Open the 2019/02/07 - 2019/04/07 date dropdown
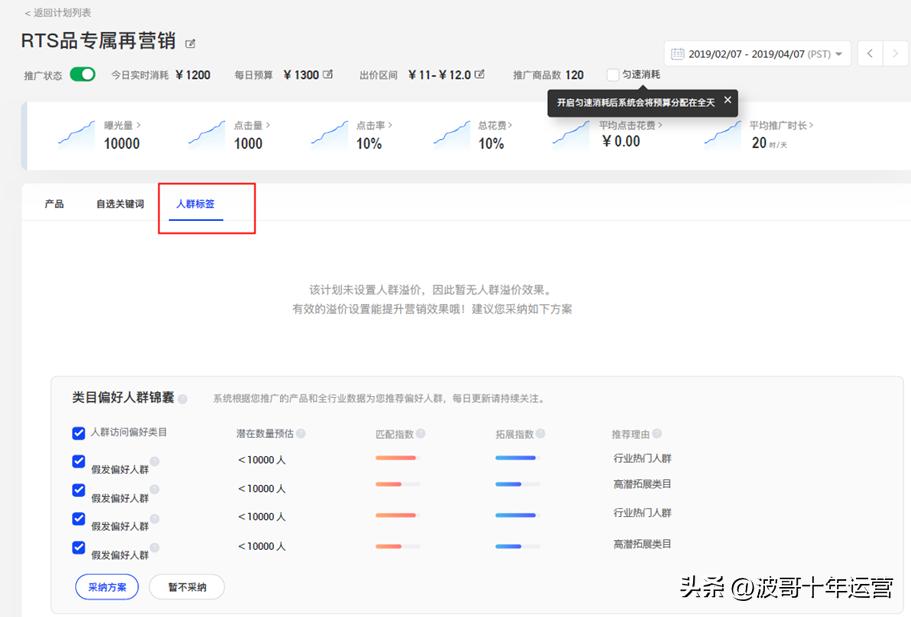 [756, 52]
